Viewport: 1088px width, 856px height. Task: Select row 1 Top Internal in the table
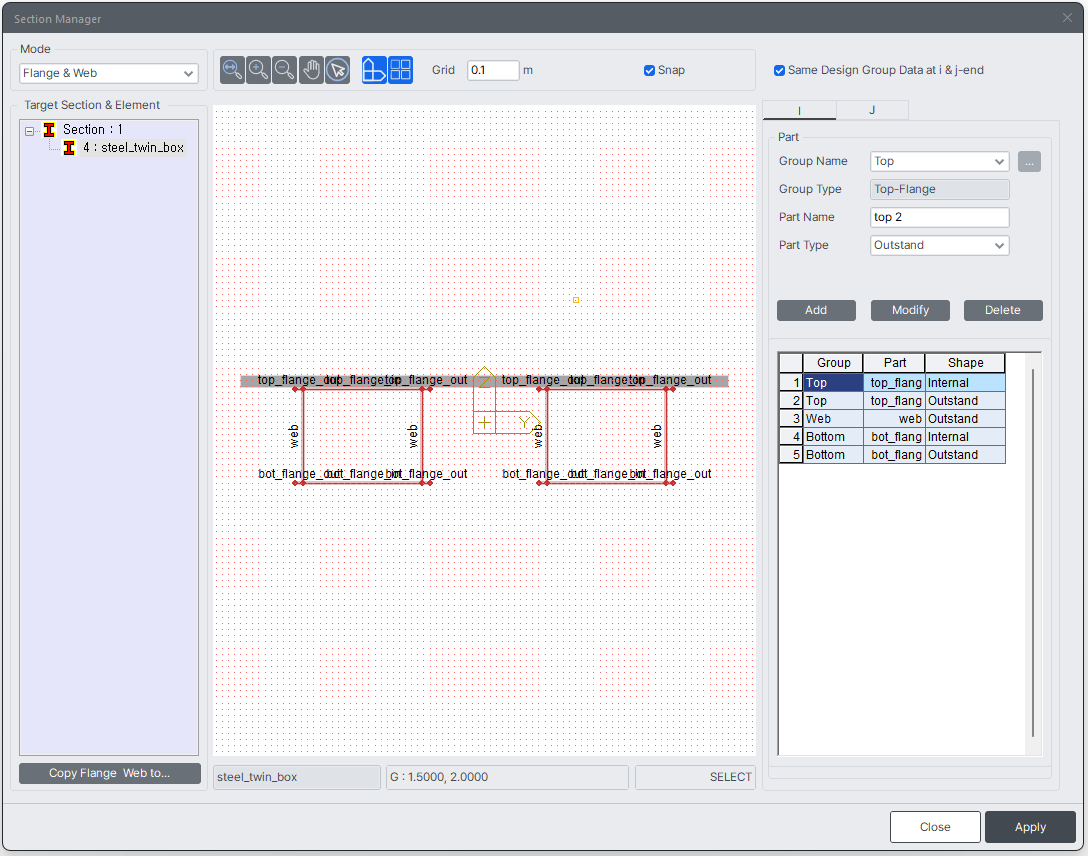[892, 383]
